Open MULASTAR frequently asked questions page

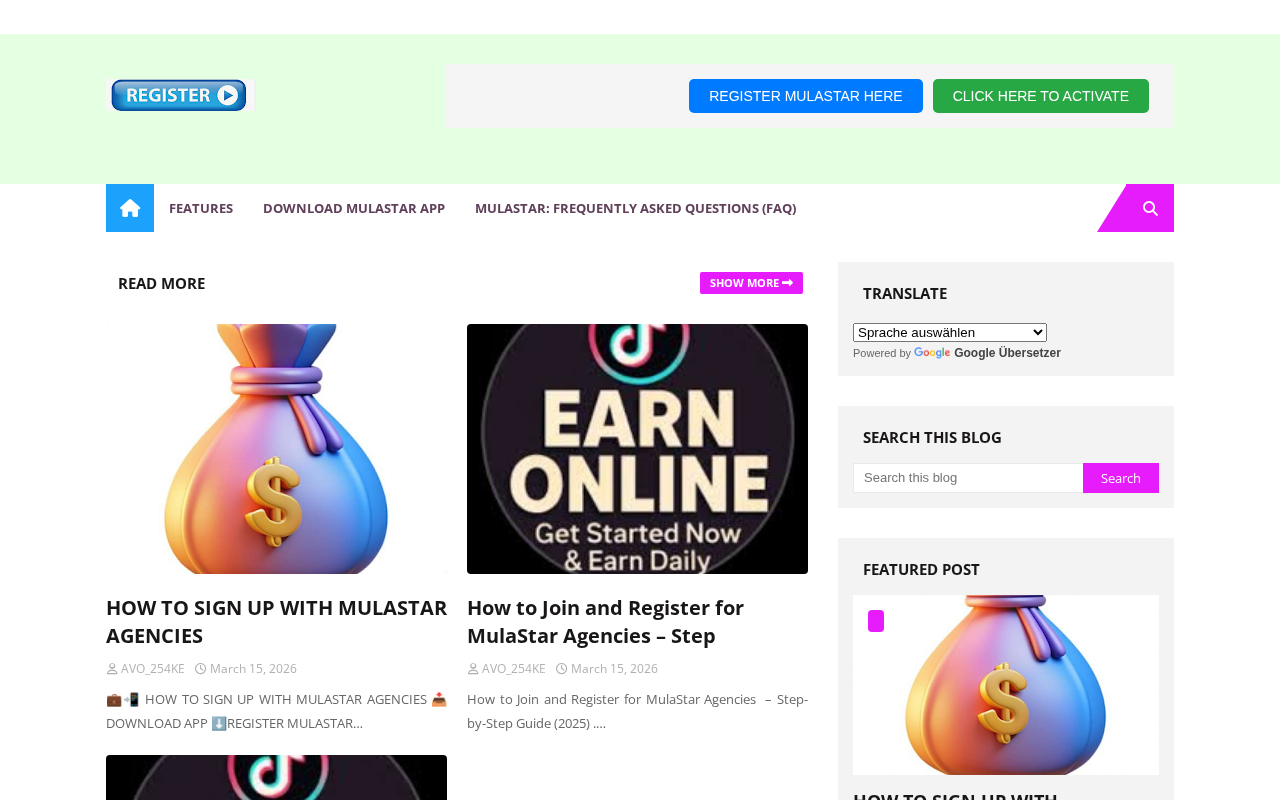636,208
